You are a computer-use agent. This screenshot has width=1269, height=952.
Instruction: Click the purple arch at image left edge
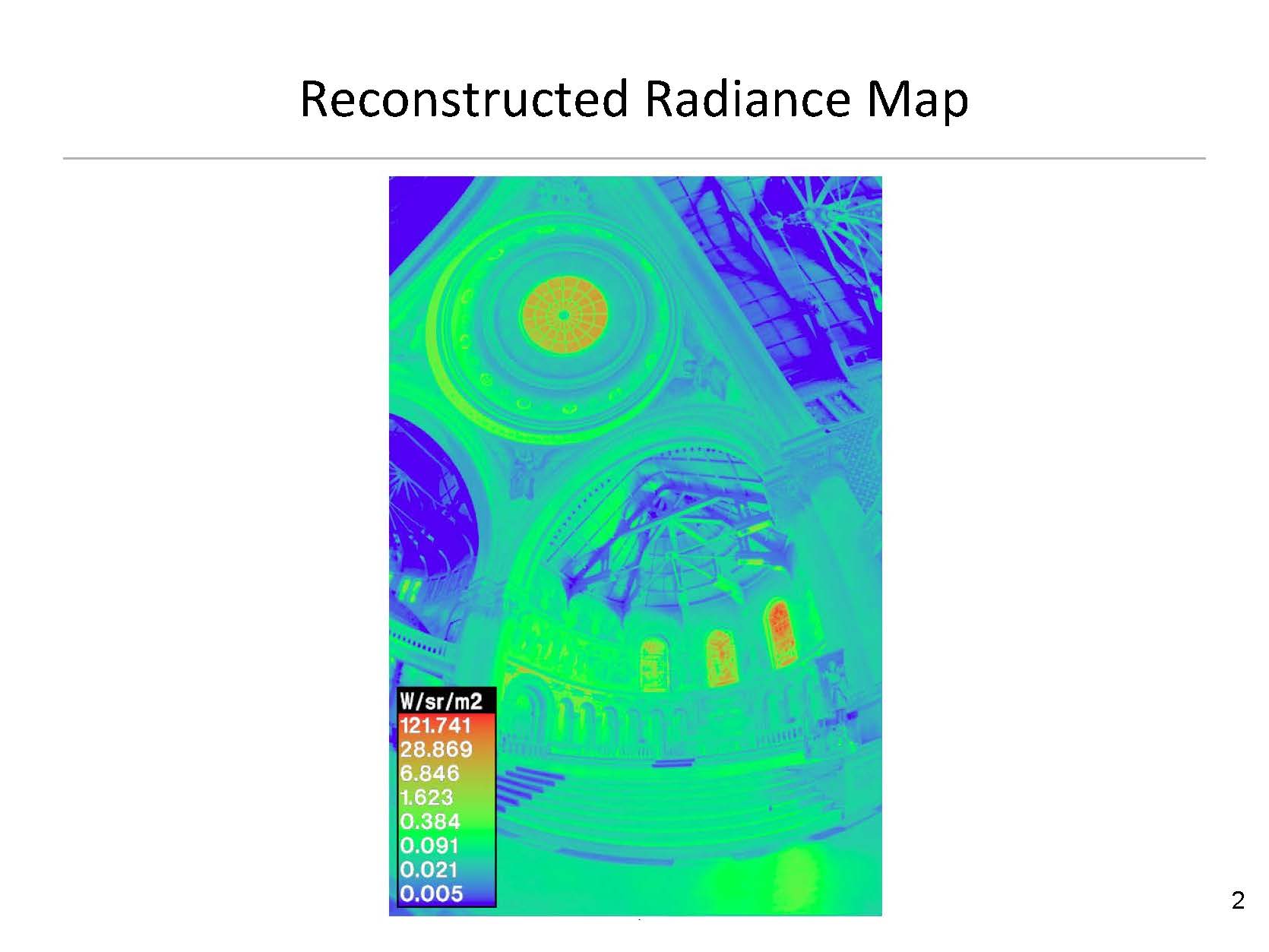pos(426,486)
